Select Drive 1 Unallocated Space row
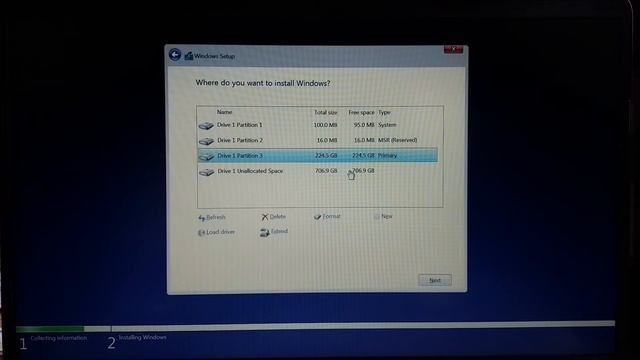 318,171
